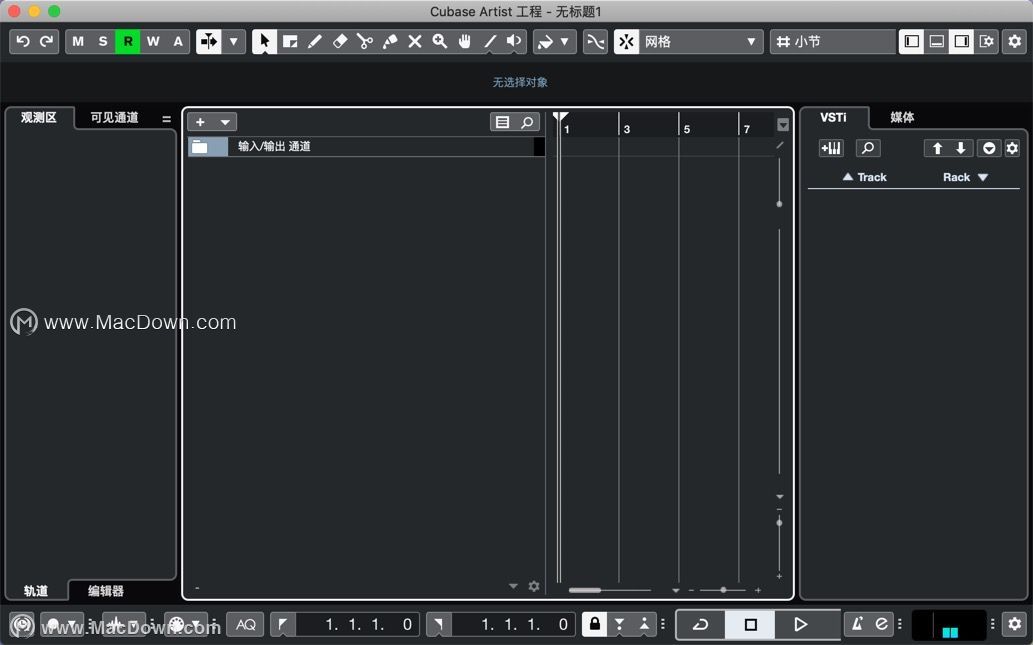Toggle the A button in the toolbar

point(178,42)
